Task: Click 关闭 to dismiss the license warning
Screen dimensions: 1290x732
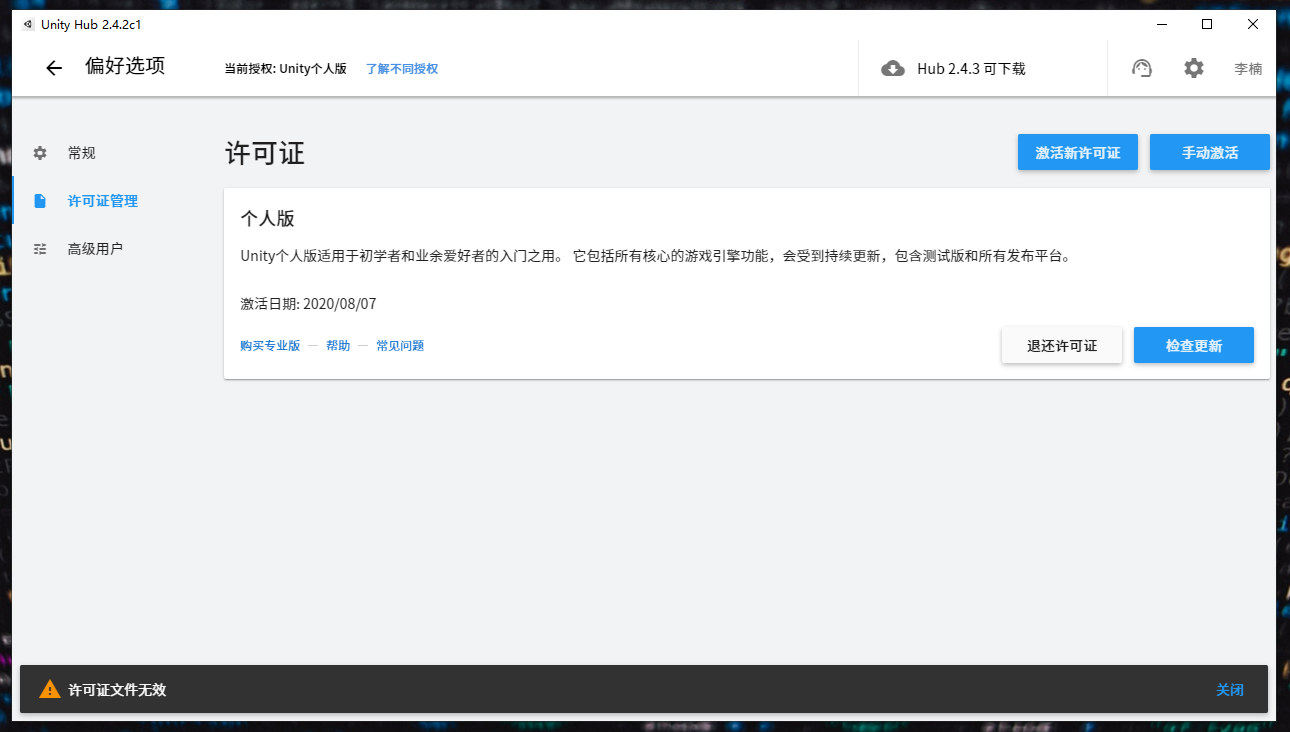Action: 1230,689
